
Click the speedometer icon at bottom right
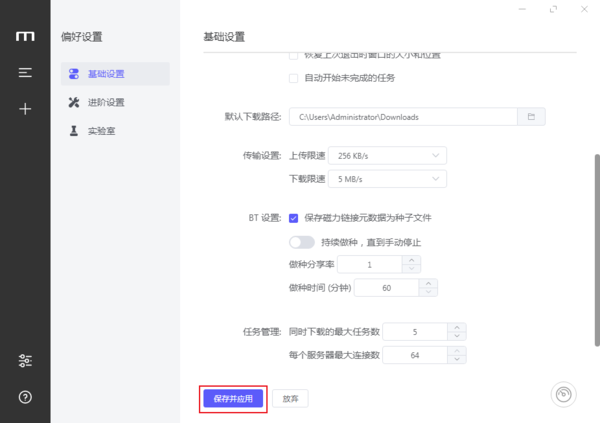[x=565, y=394]
